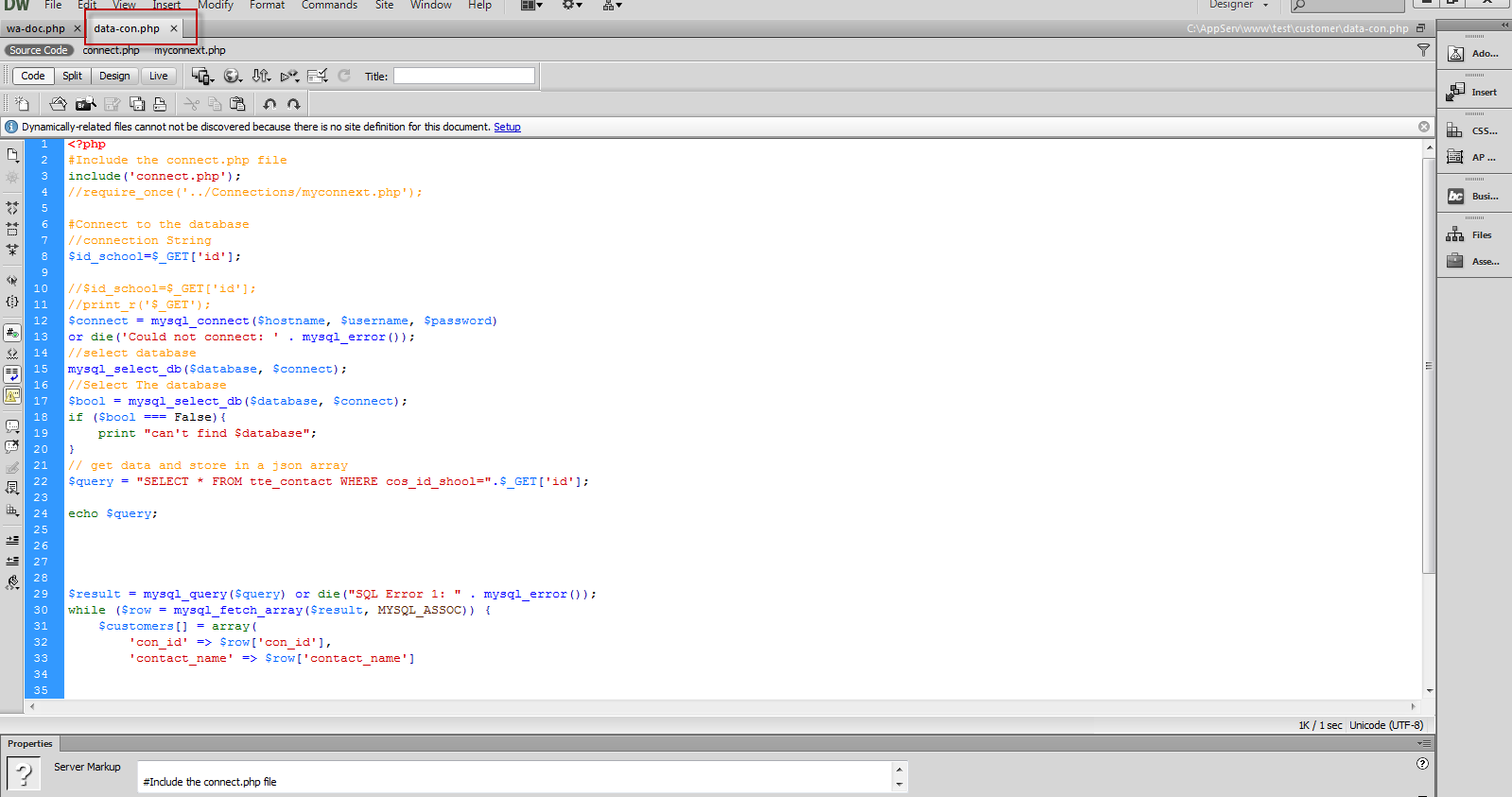Open related file connect.php
The height and width of the screenshot is (797, 1512).
pos(111,50)
